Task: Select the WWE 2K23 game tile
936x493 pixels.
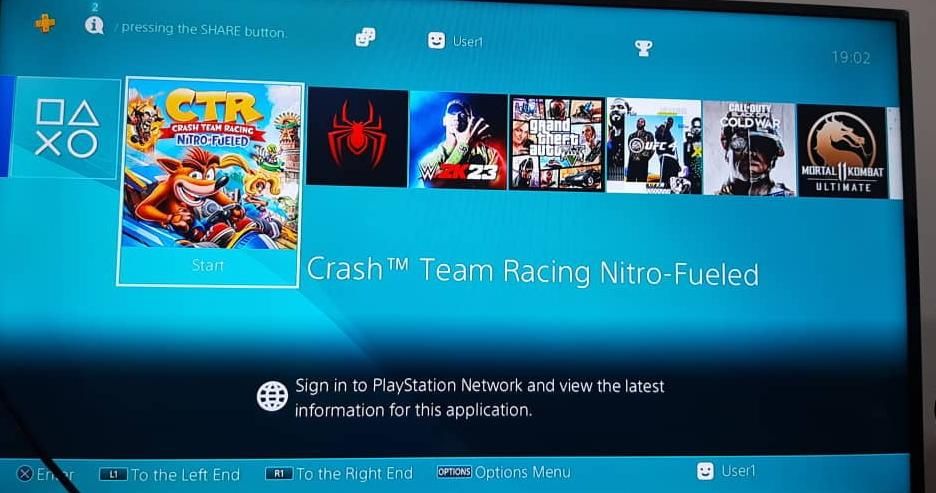Action: [x=458, y=141]
